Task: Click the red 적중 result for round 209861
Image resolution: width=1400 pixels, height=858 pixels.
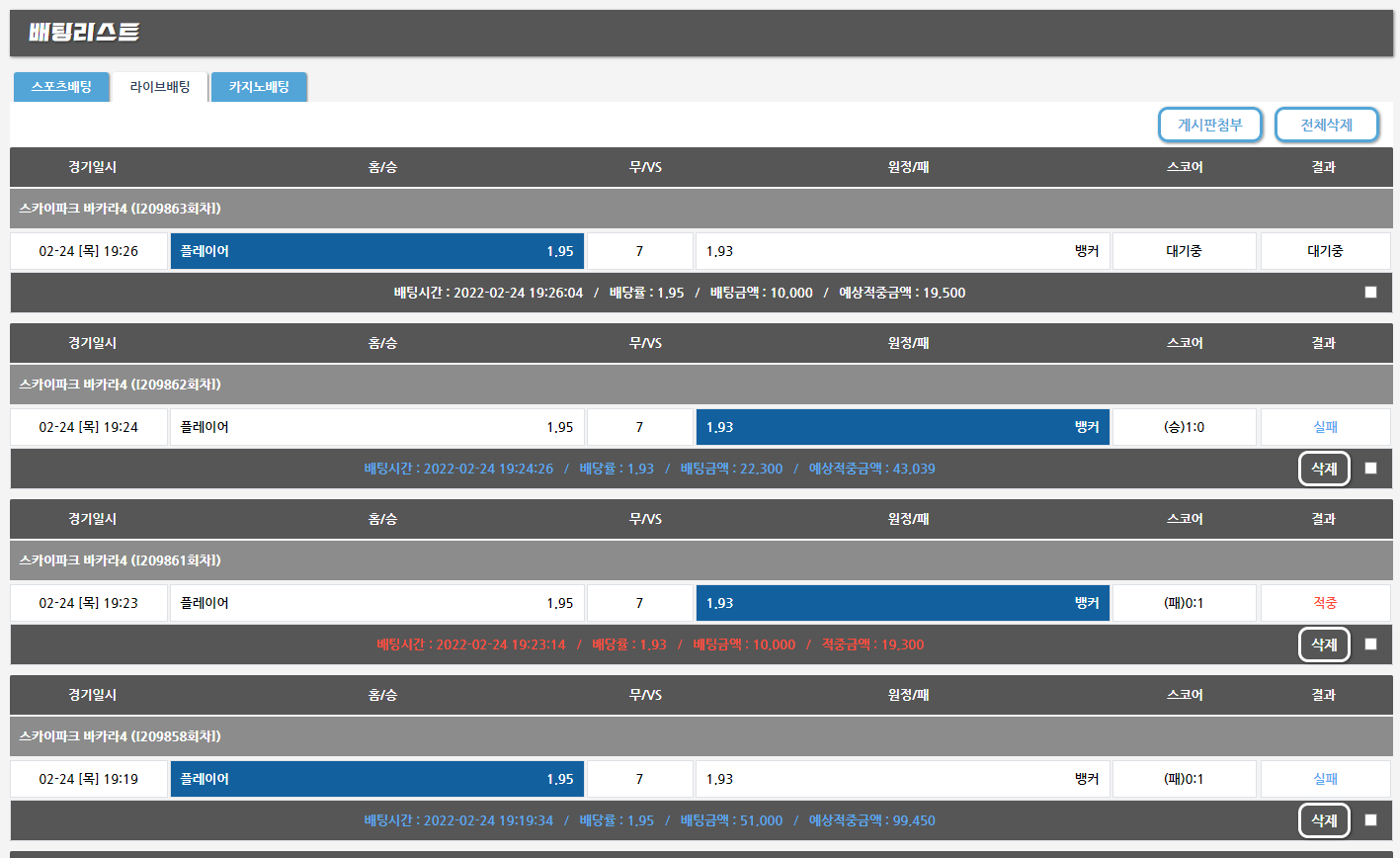Action: pyautogui.click(x=1325, y=603)
